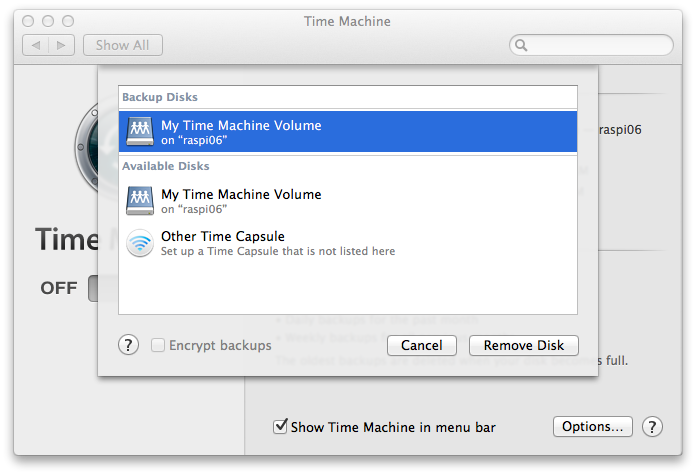Open help with the sheet's question mark button

pos(128,345)
